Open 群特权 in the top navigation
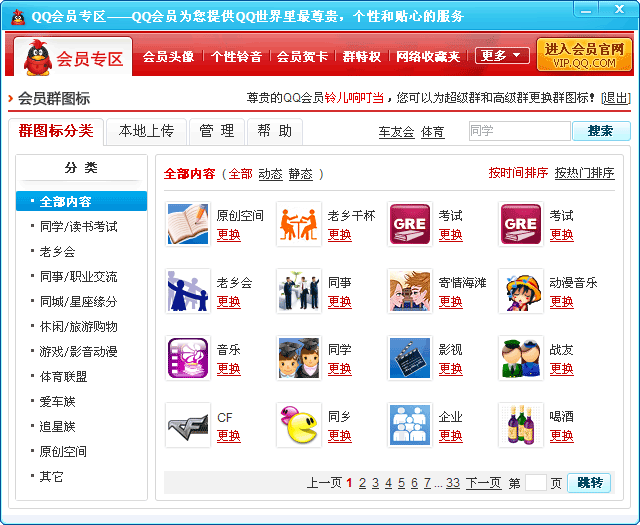The image size is (640, 525). [x=362, y=56]
